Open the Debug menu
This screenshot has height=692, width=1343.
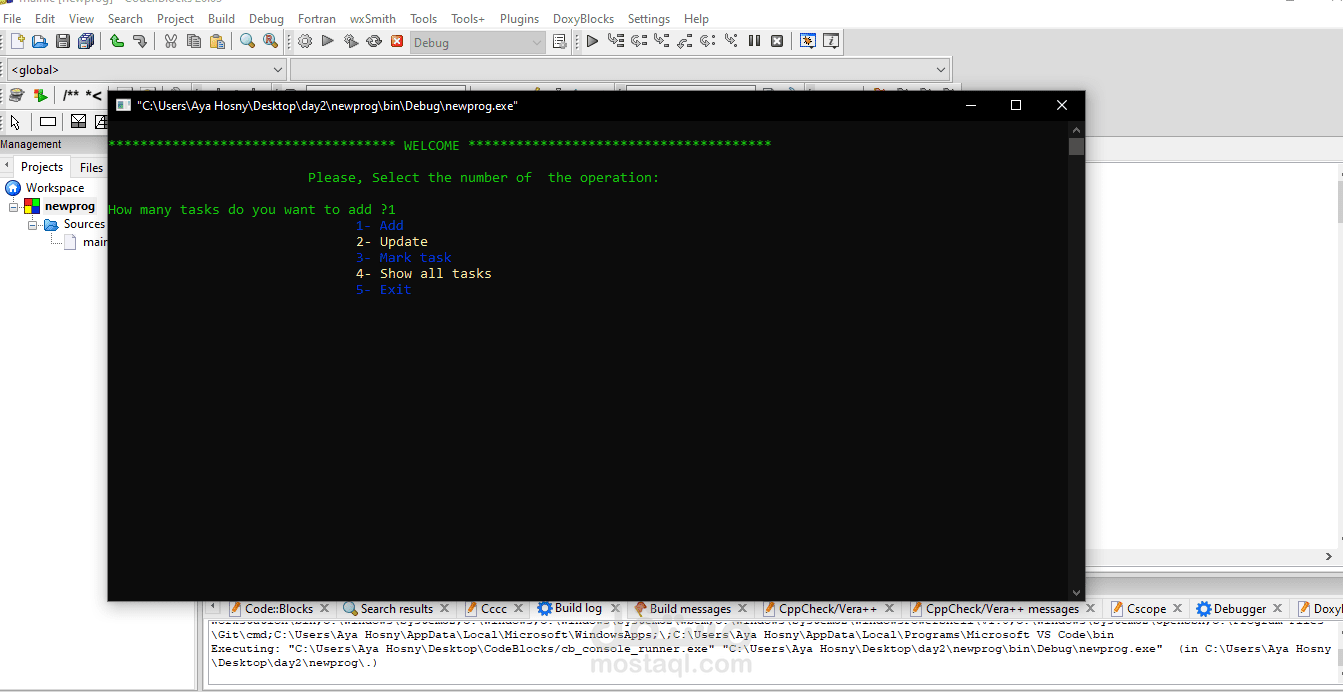266,18
